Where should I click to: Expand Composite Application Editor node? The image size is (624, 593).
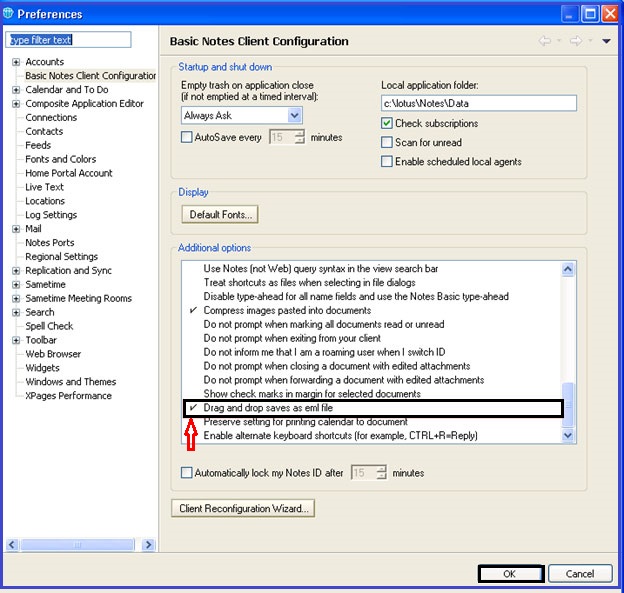point(16,104)
